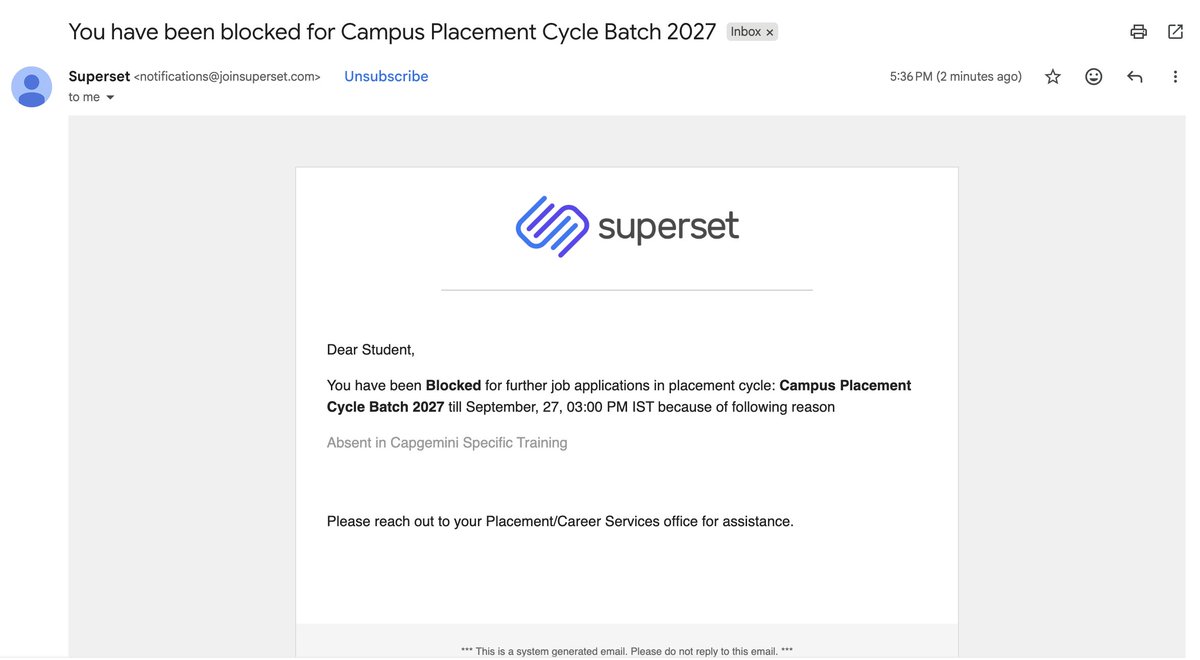Click the 'Absent in Capgemini Specific Training' reason
Screen dimensions: 1200x660
click(447, 443)
